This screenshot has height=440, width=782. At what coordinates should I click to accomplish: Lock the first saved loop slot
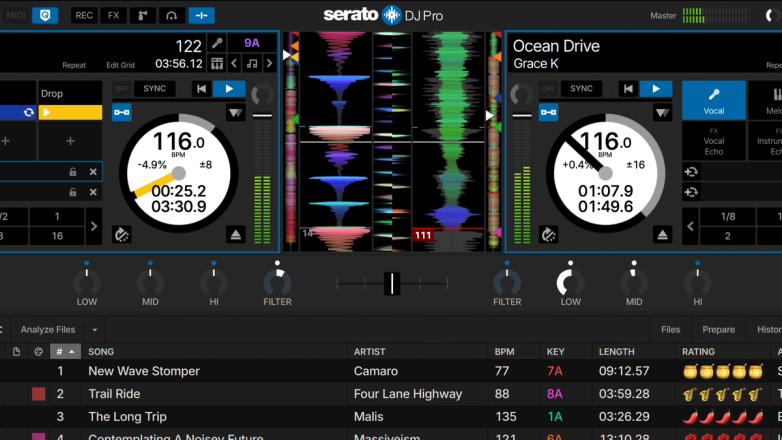click(73, 172)
